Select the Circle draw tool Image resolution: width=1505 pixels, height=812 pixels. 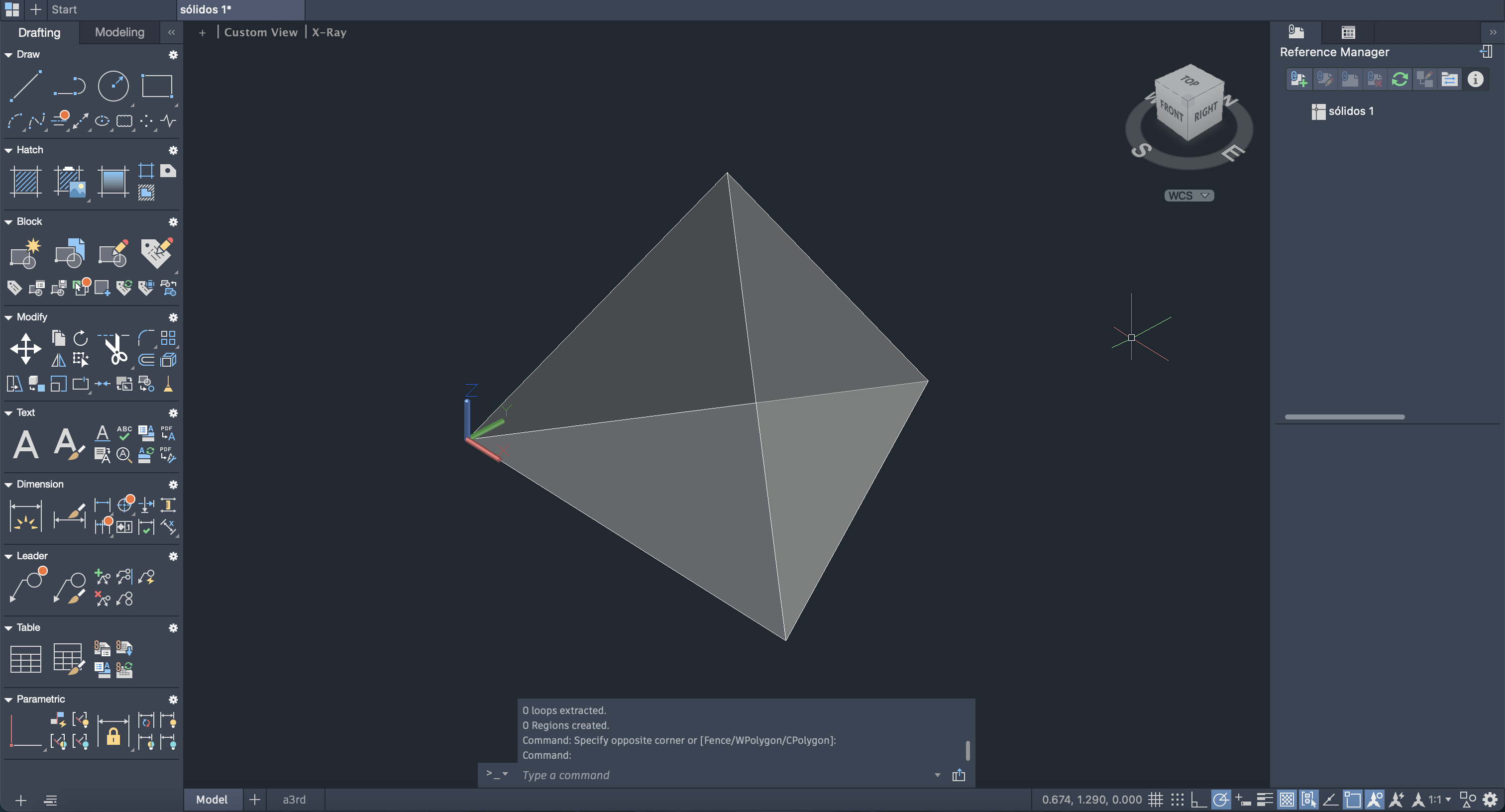pos(113,86)
